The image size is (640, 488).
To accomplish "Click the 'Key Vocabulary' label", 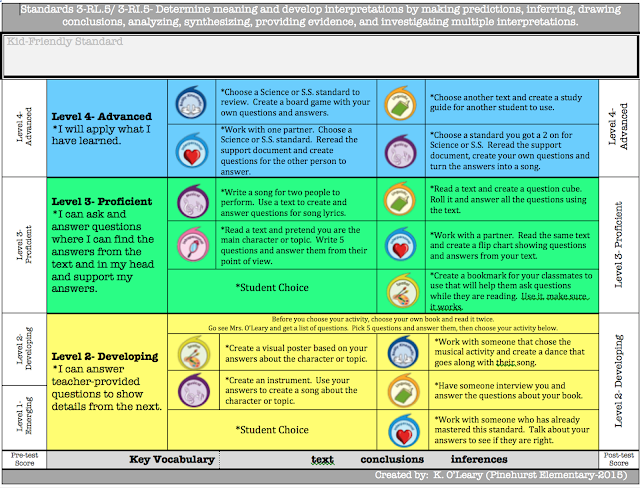I will [x=172, y=459].
